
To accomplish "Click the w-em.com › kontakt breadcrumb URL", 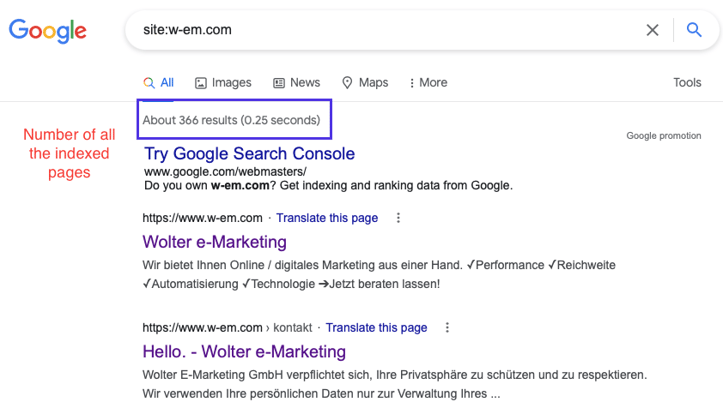I will (227, 327).
